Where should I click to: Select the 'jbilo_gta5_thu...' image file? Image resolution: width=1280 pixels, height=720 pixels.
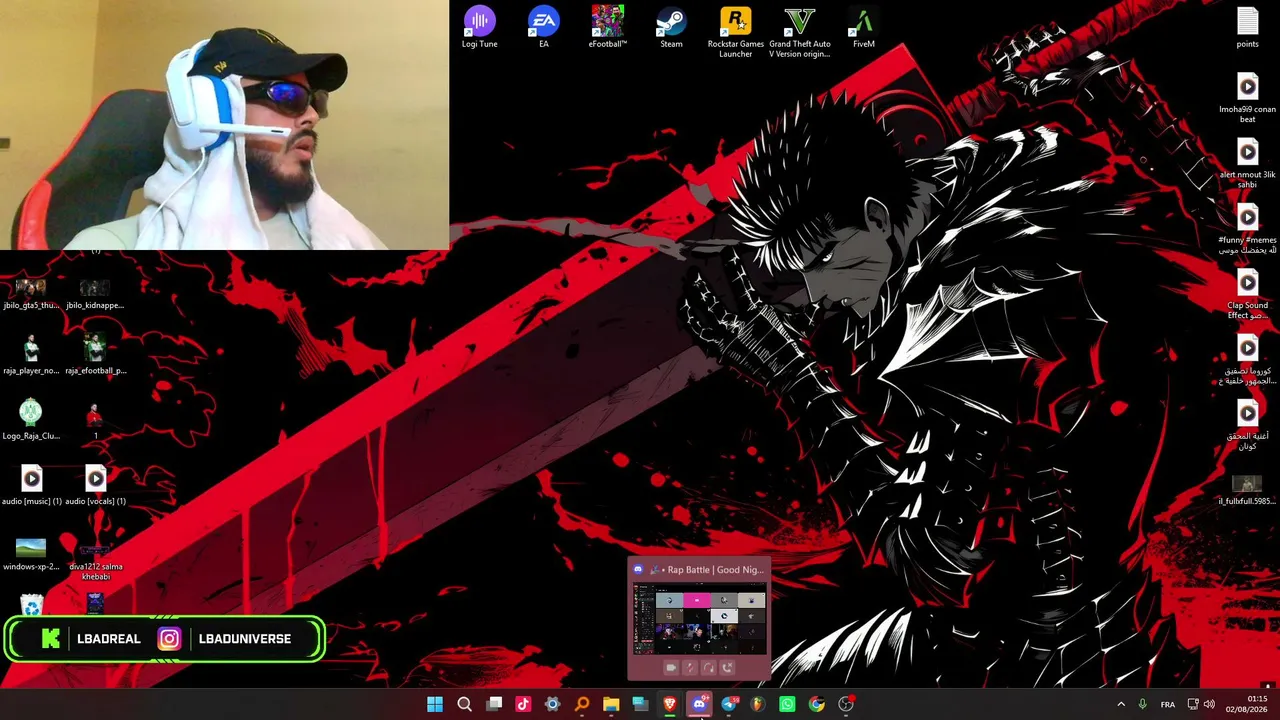coord(31,293)
